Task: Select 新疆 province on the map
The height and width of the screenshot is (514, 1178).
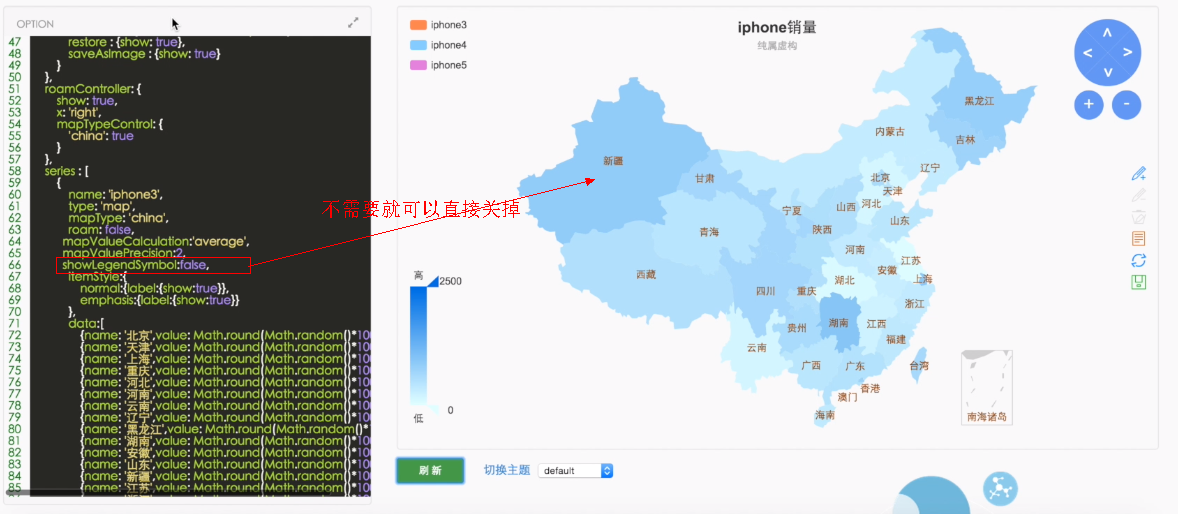Action: [x=614, y=161]
